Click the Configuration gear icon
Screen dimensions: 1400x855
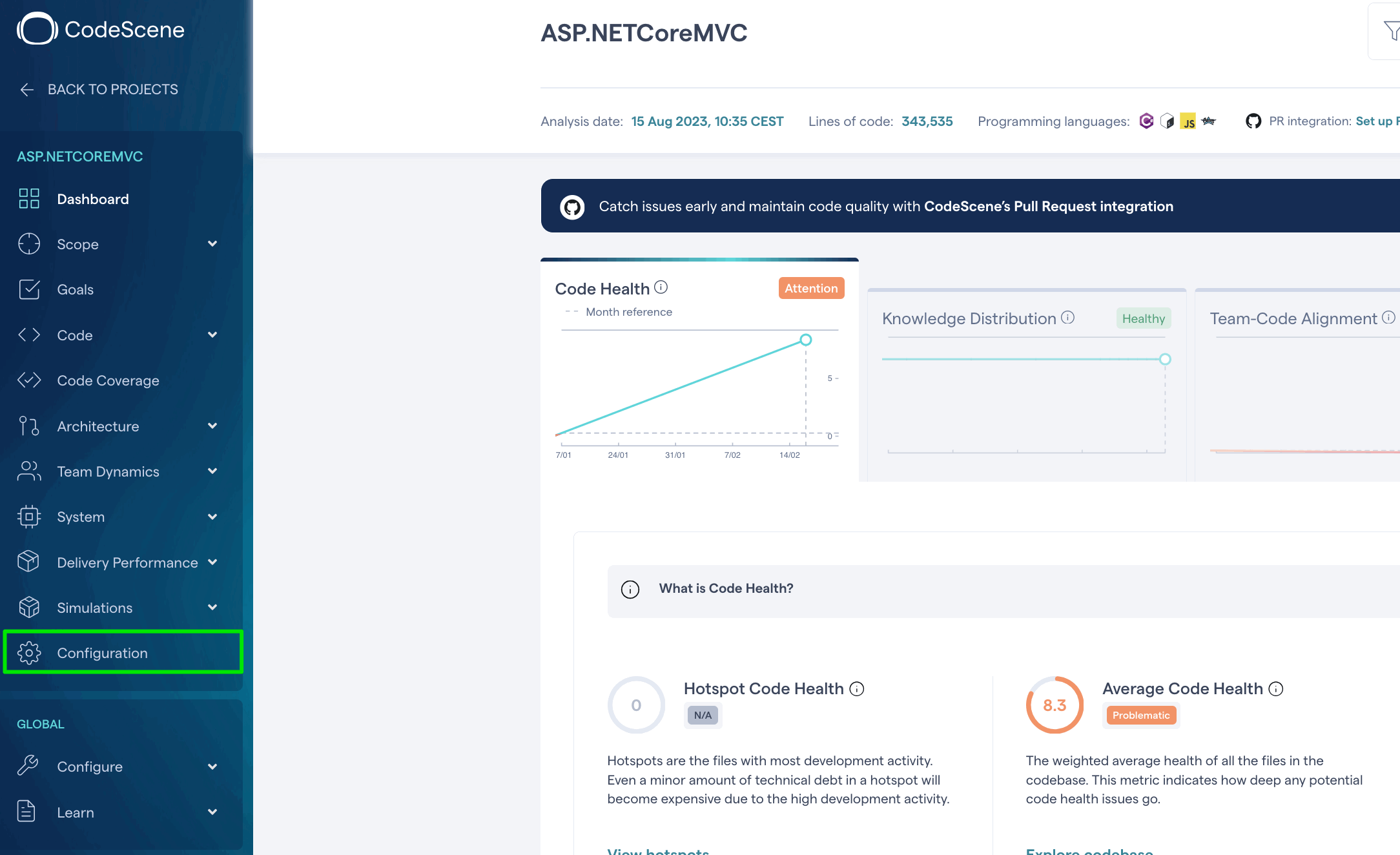(x=29, y=653)
